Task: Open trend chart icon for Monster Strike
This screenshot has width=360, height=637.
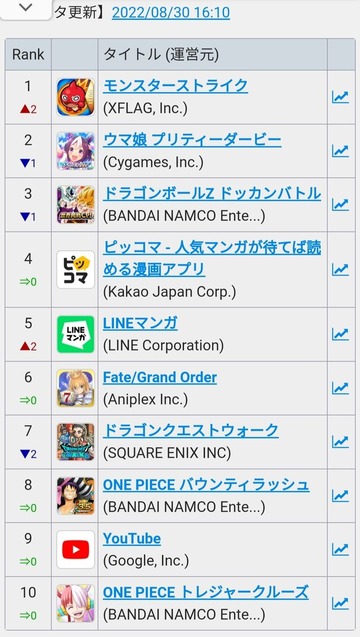Action: point(340,97)
